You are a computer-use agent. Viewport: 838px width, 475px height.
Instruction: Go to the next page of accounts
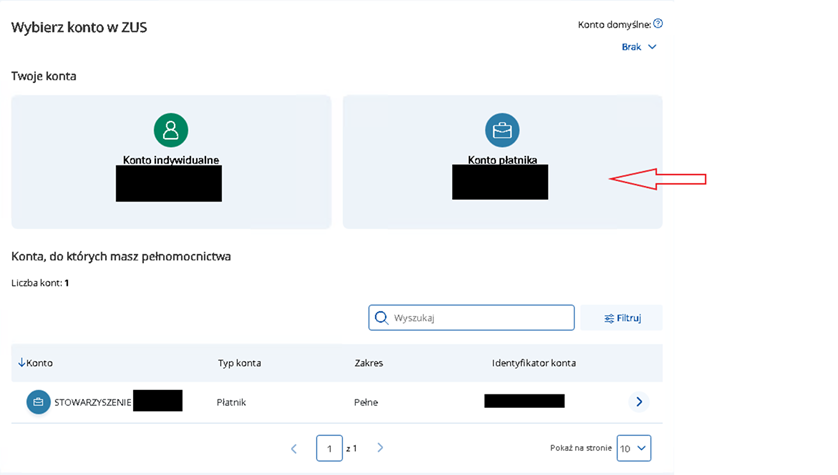[x=380, y=449]
